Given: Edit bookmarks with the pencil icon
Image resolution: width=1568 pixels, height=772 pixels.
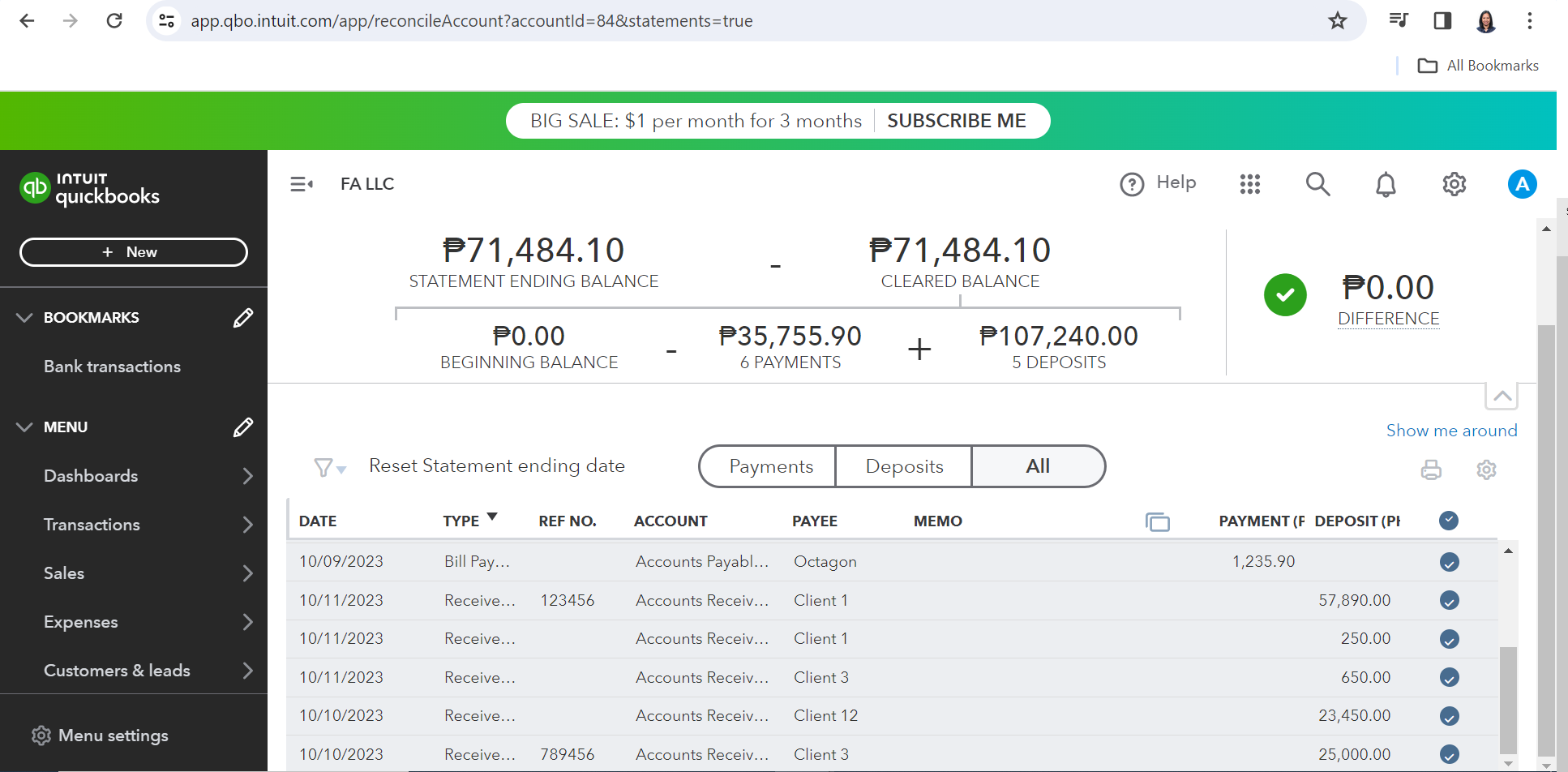Looking at the screenshot, I should pyautogui.click(x=242, y=318).
